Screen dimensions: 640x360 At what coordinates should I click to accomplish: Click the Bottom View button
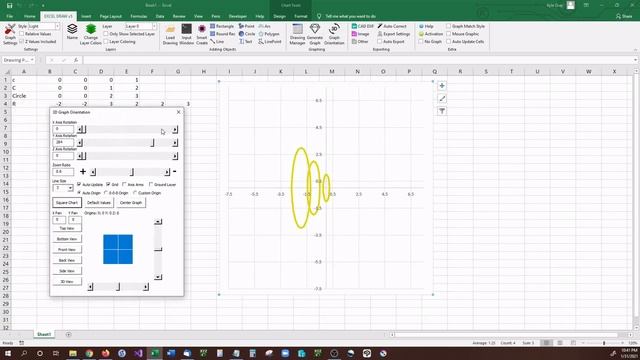[67, 239]
